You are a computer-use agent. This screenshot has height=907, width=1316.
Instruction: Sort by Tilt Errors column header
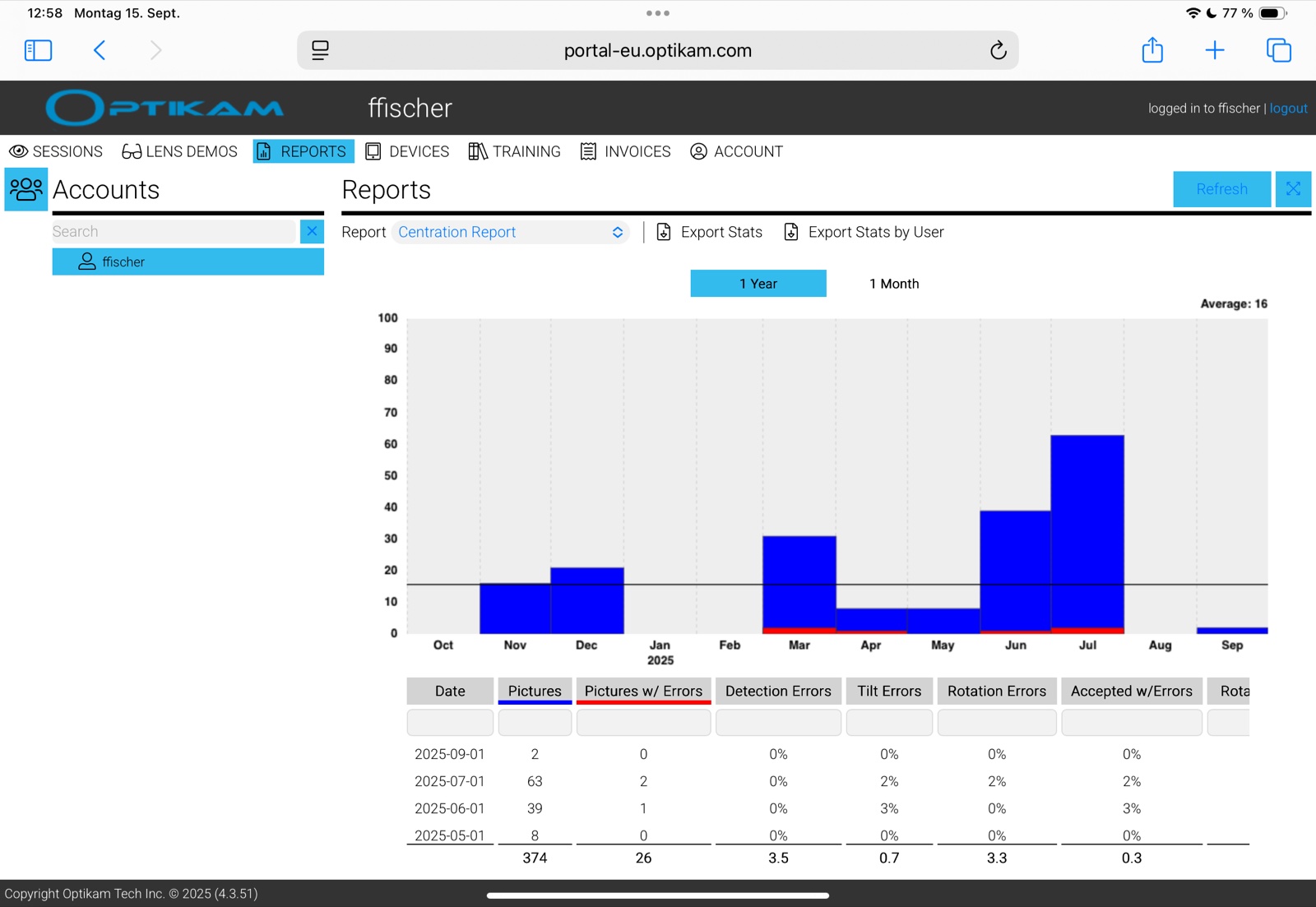coord(889,691)
